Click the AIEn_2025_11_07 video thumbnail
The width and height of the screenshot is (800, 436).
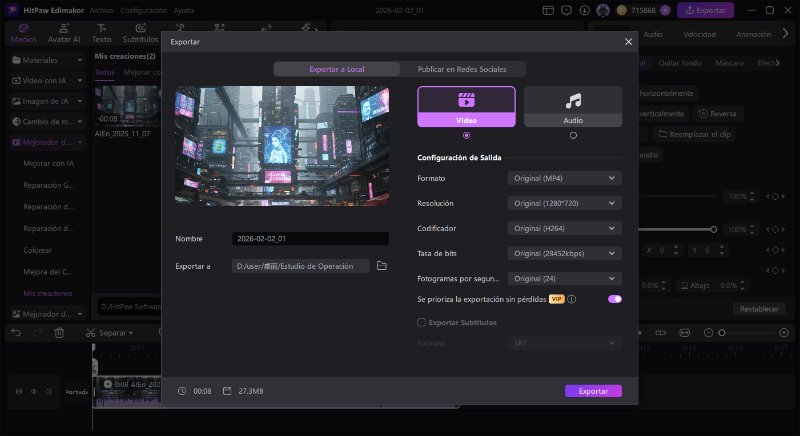[128, 106]
